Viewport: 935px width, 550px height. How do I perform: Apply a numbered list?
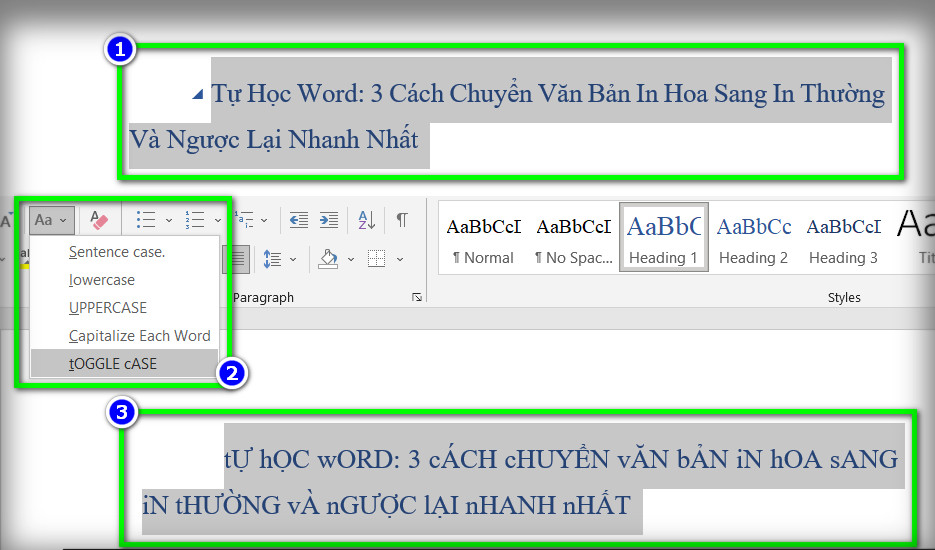click(x=195, y=220)
